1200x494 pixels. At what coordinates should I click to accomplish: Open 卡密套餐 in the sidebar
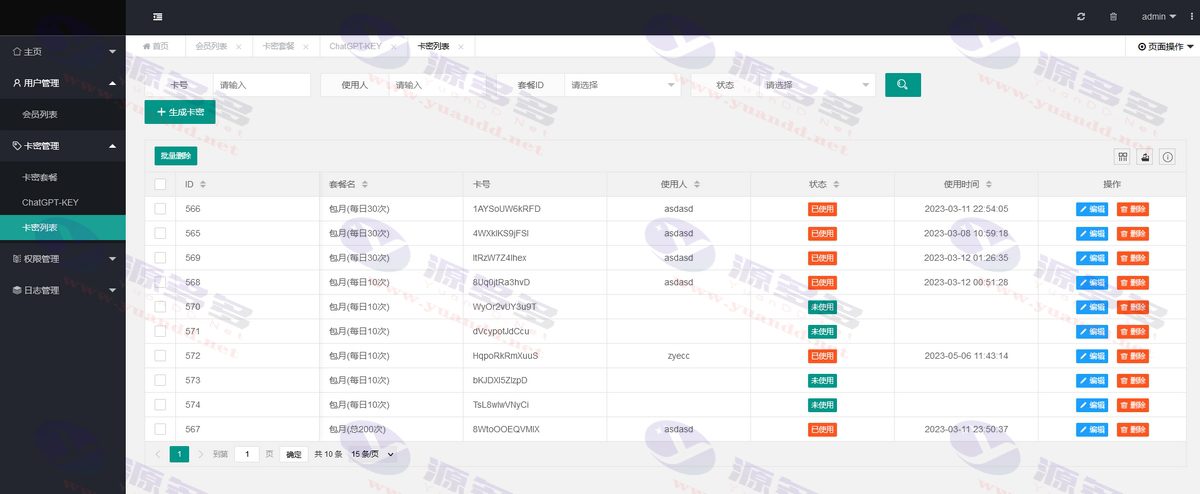[63, 177]
